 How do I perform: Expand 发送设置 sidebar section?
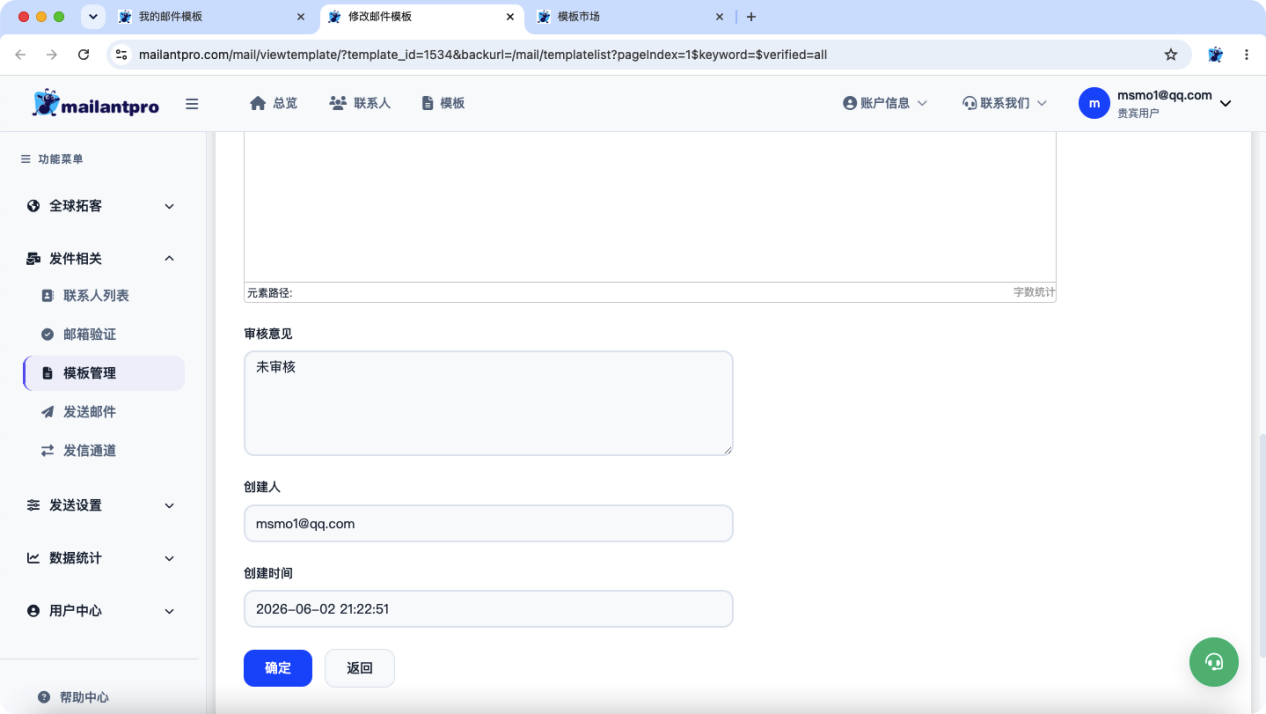100,505
